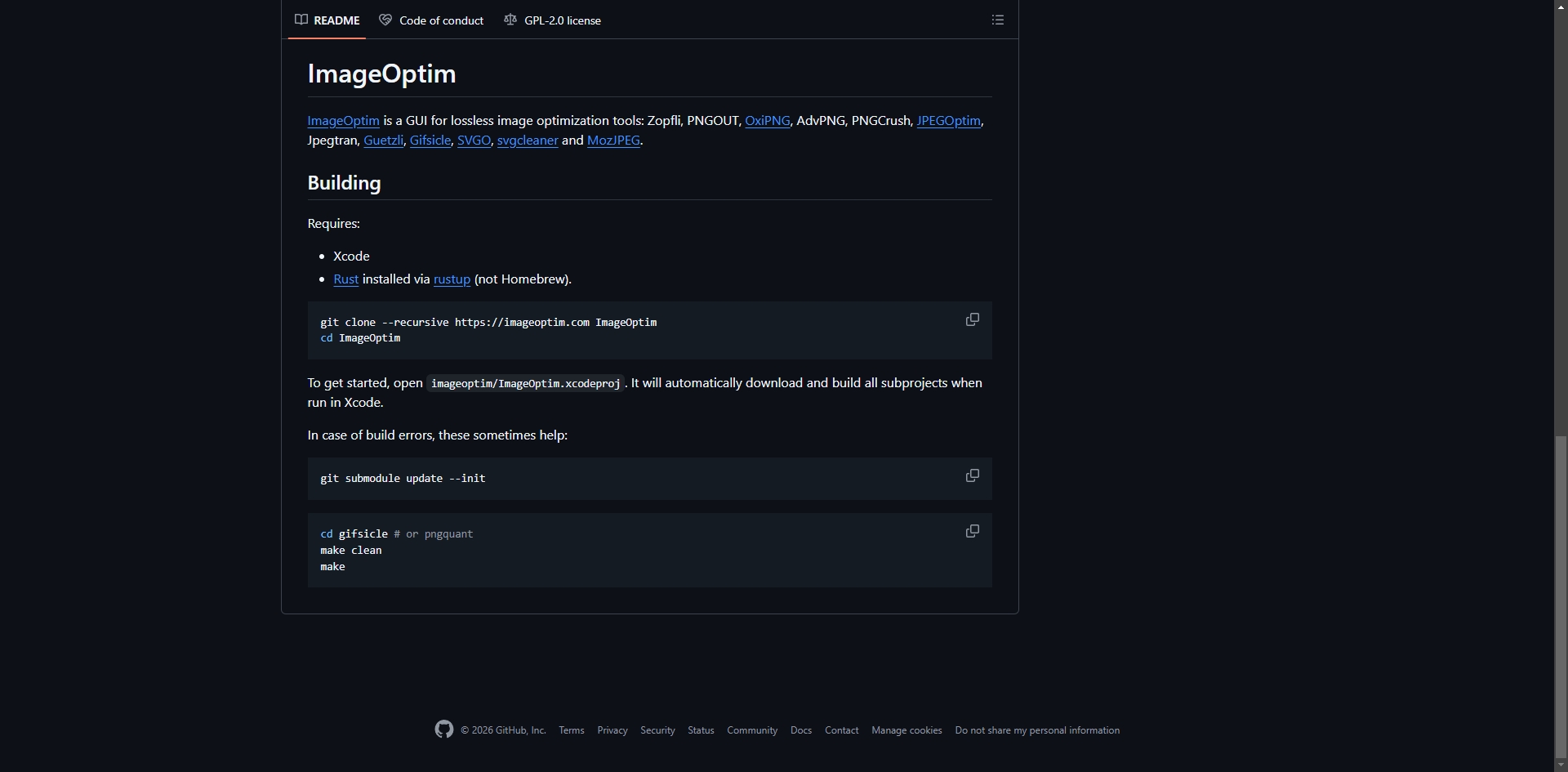
Task: Click the git clone --recursive code line
Action: (488, 323)
